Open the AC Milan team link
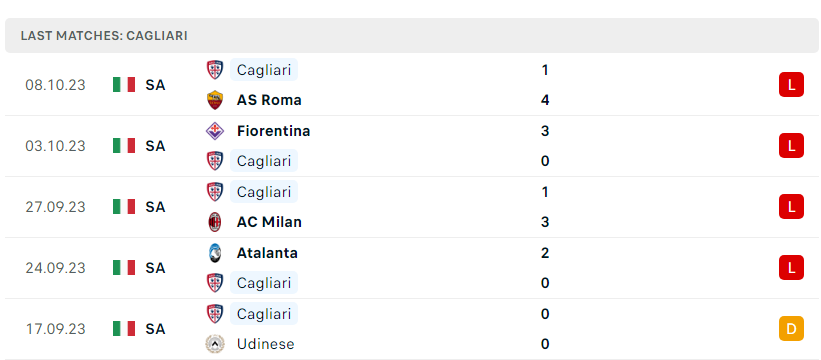The image size is (821, 360). coord(269,222)
